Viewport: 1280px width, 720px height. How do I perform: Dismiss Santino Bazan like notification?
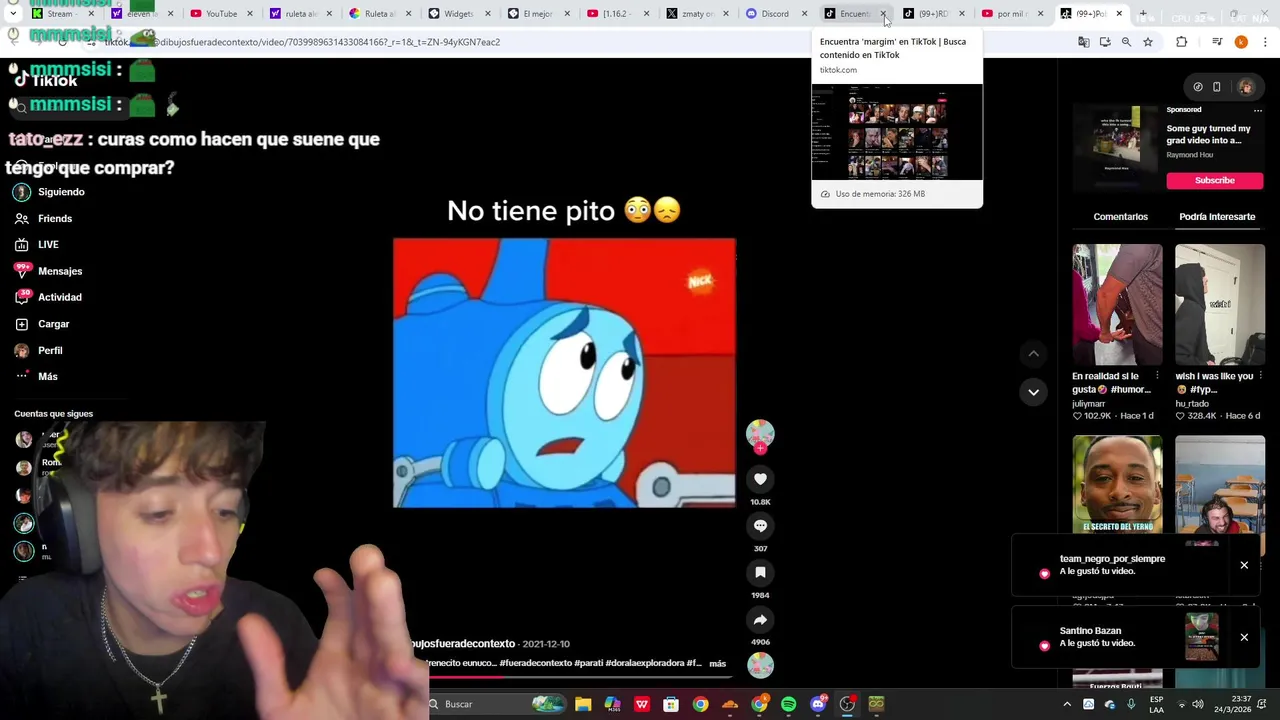click(1244, 637)
